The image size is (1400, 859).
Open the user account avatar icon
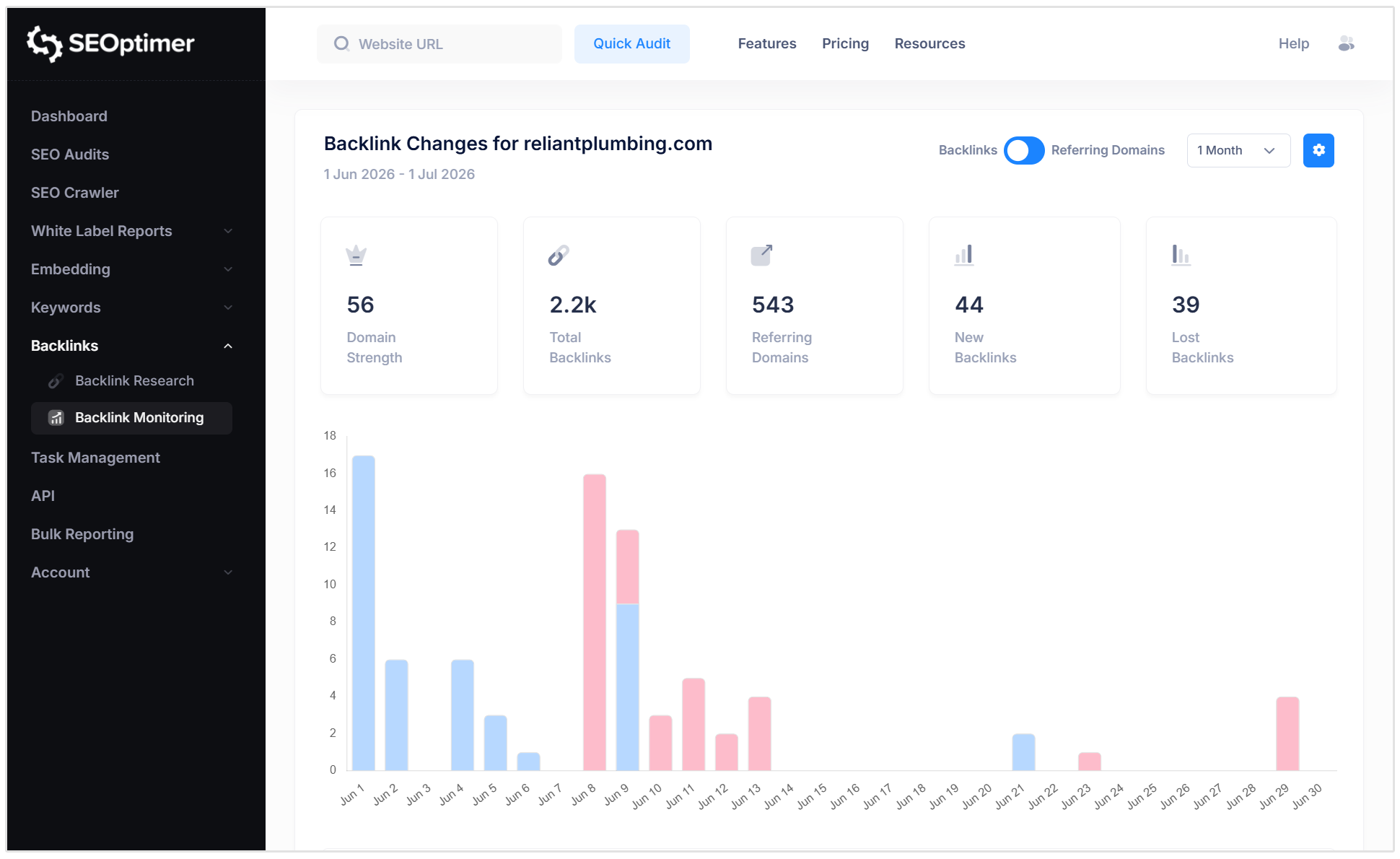1346,44
